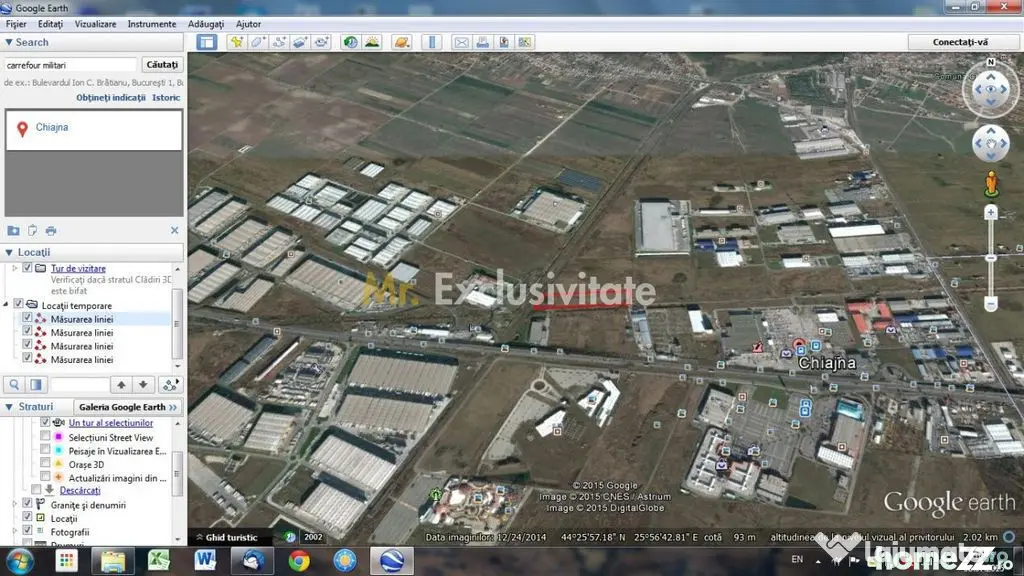
Task: Open the Vizualizare menu
Action: tap(95, 24)
